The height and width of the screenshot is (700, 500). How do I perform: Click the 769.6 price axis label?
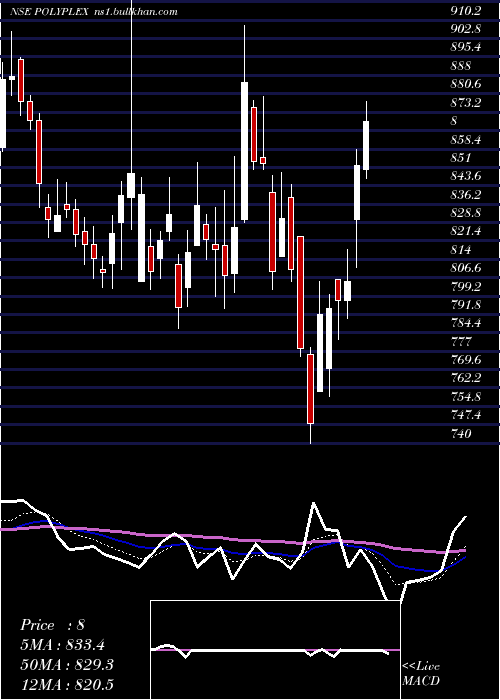tap(466, 359)
